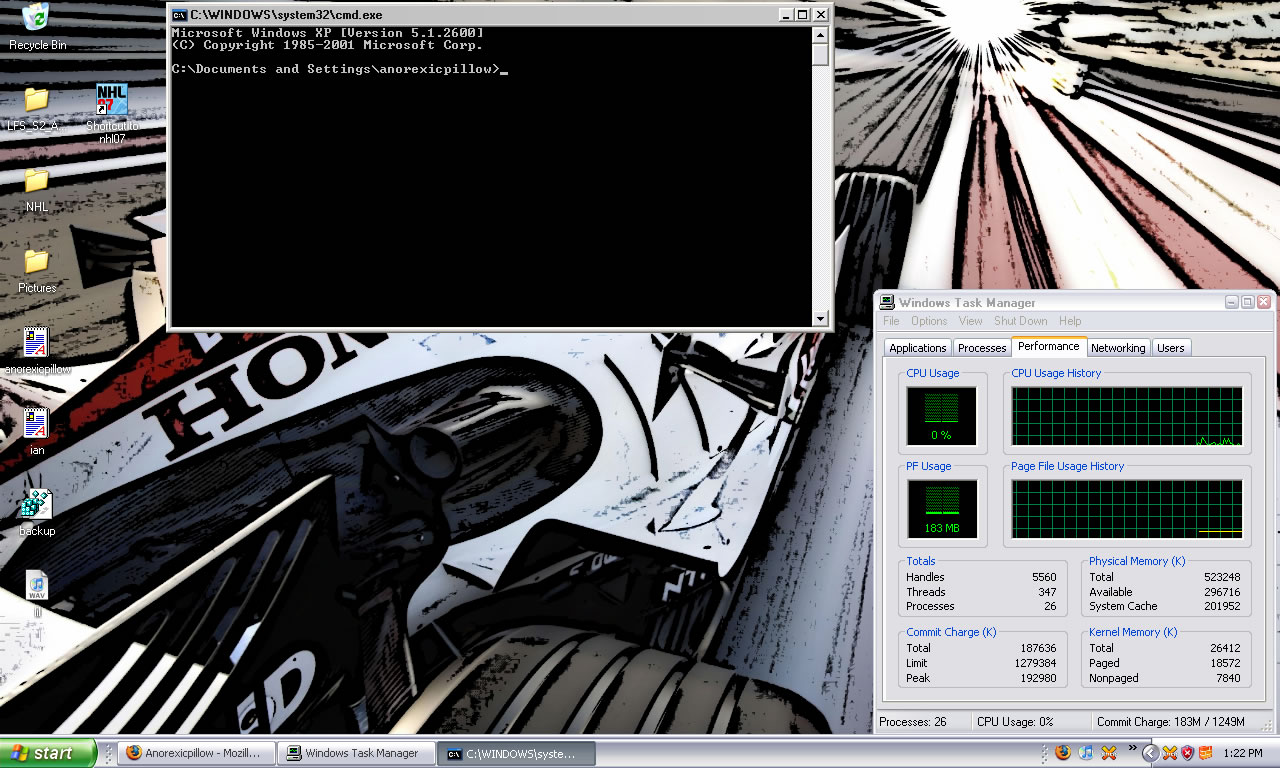
Task: Open the Shut Down menu in Task Manager
Action: pyautogui.click(x=1021, y=321)
